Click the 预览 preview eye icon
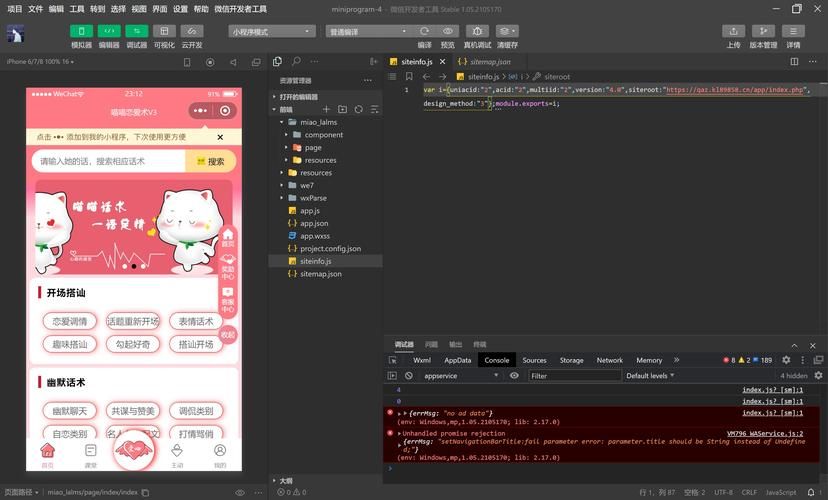The height and width of the screenshot is (500, 828). pos(447,32)
